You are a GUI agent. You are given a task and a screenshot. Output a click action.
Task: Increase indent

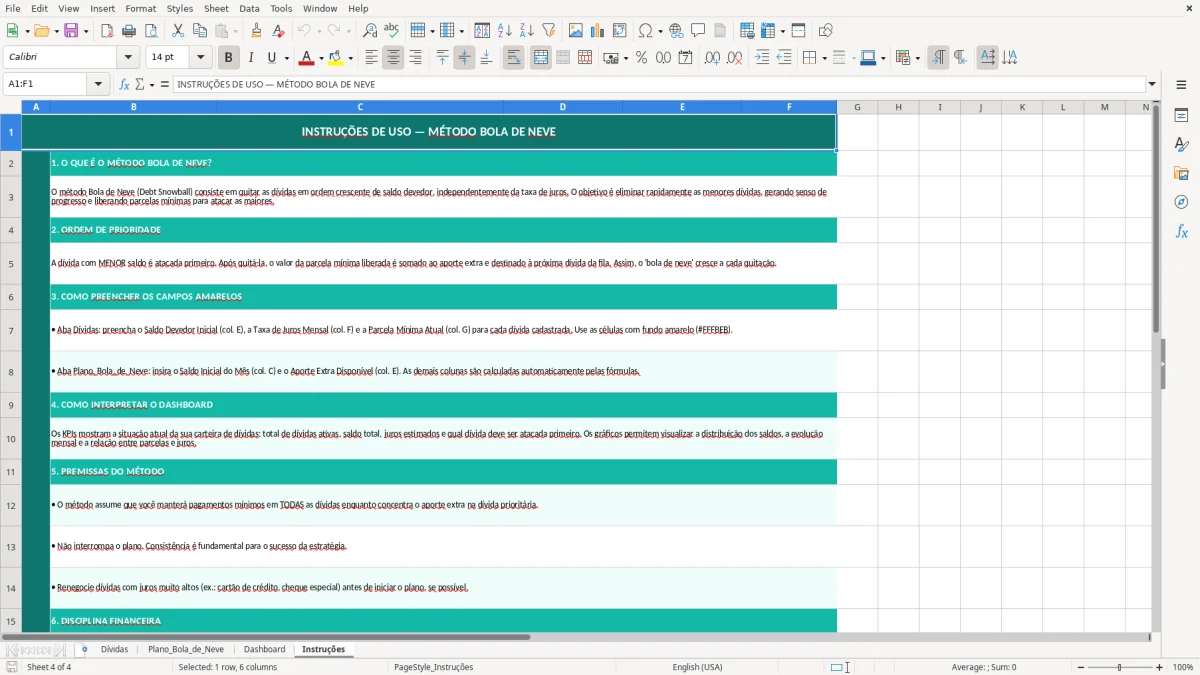[x=762, y=58]
